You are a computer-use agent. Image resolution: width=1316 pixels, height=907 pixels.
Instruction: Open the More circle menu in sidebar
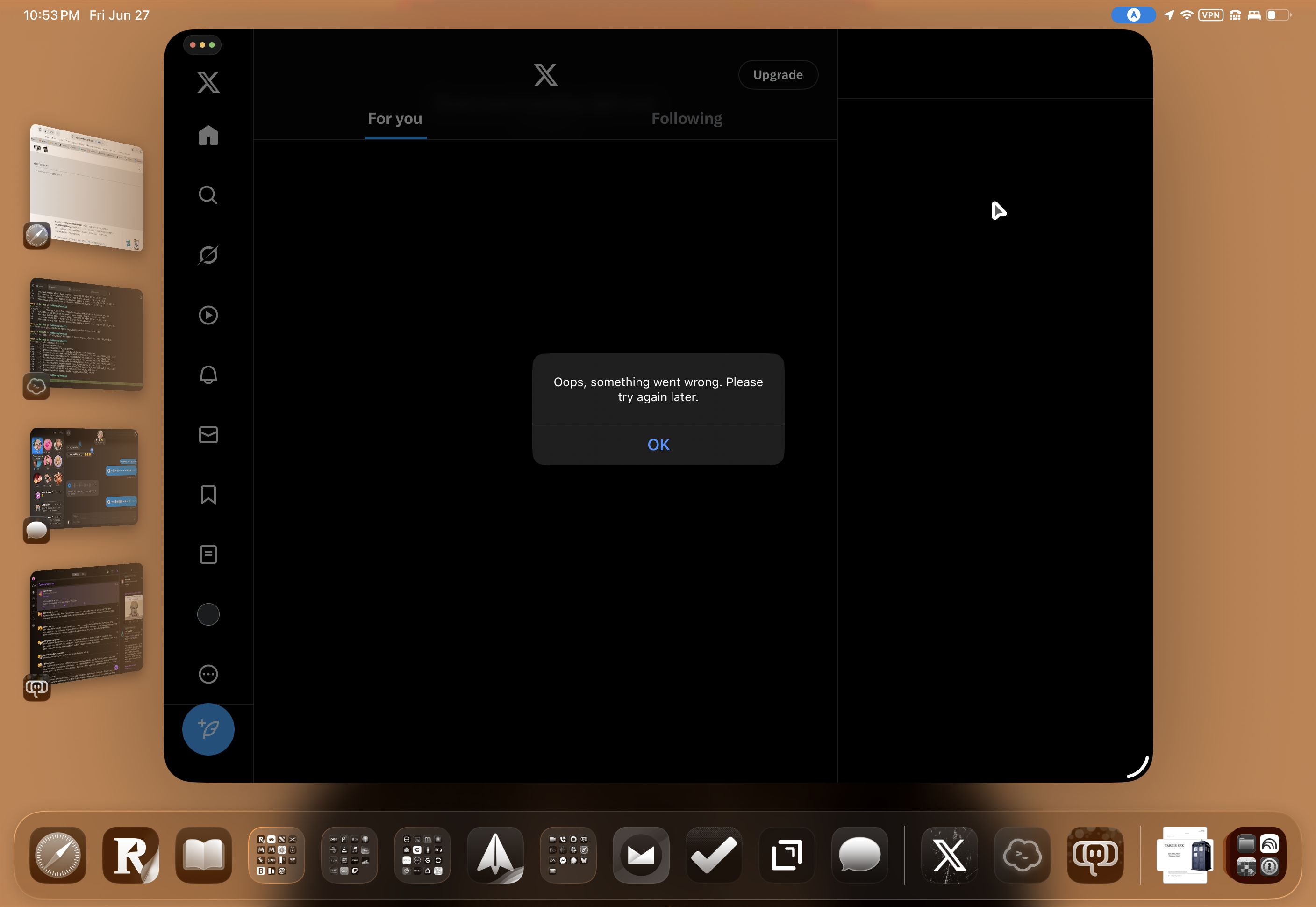(x=208, y=675)
